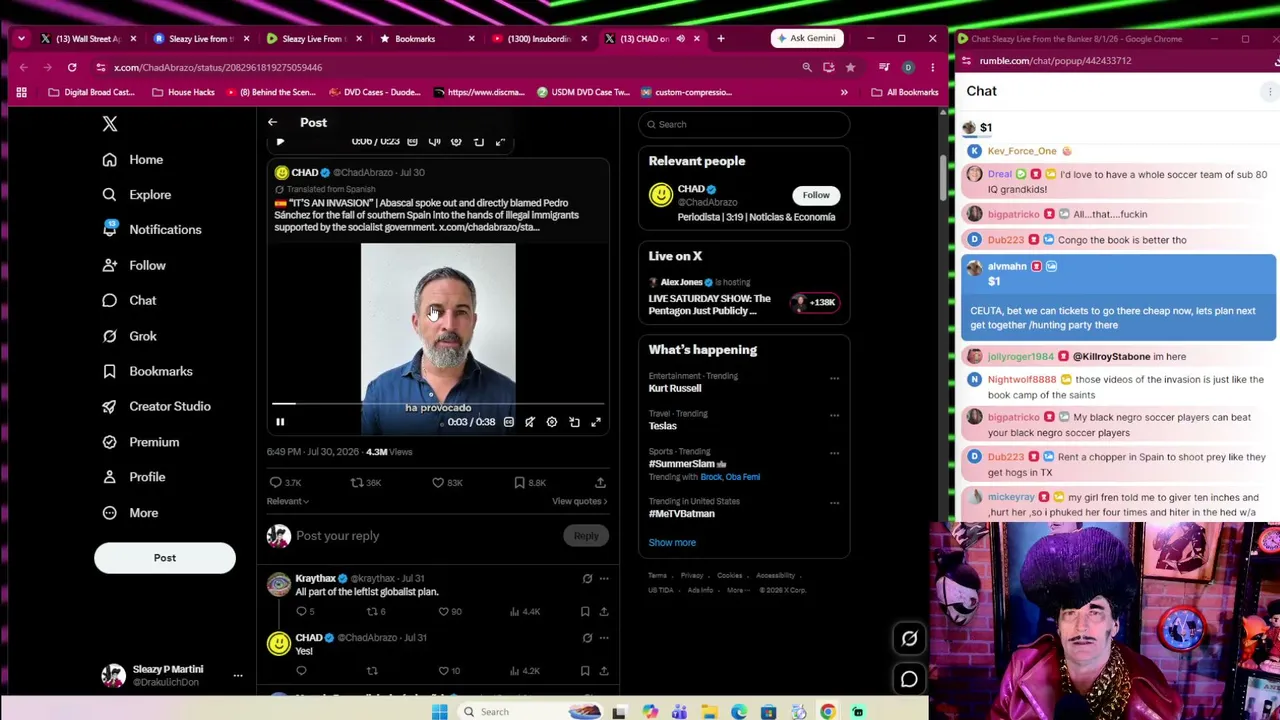The height and width of the screenshot is (720, 1280).
Task: Open picture-in-picture on the playing video
Action: click(574, 422)
